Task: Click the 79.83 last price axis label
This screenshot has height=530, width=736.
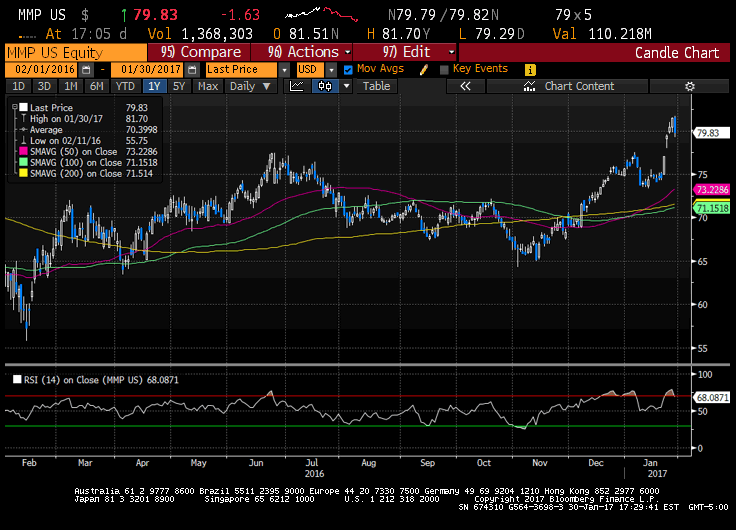Action: 710,133
